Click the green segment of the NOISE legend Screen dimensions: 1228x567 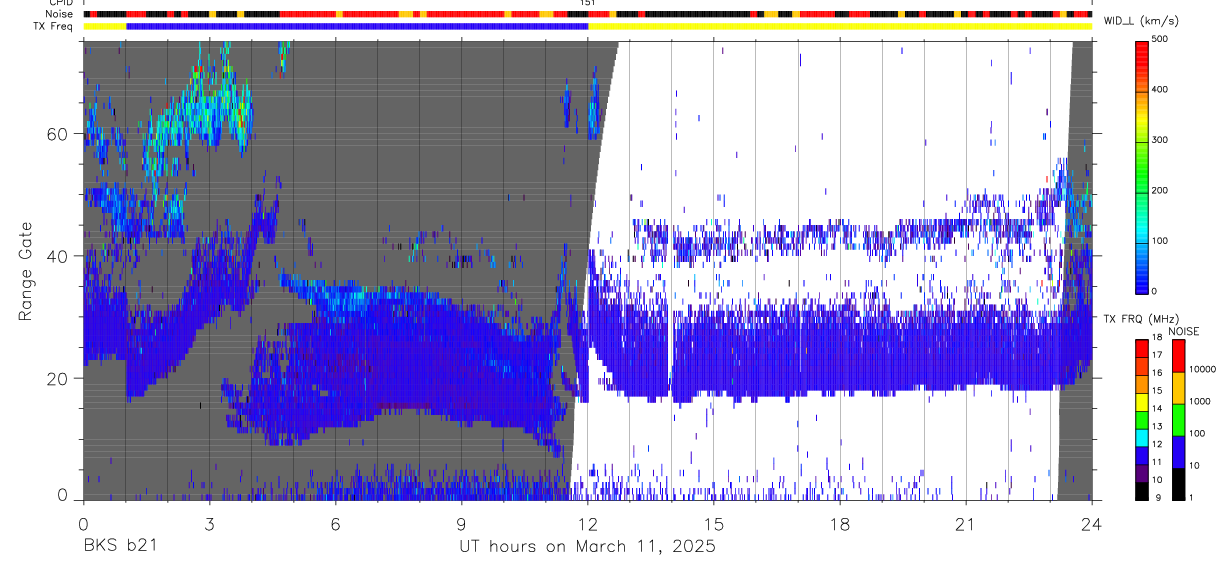pos(1178,420)
